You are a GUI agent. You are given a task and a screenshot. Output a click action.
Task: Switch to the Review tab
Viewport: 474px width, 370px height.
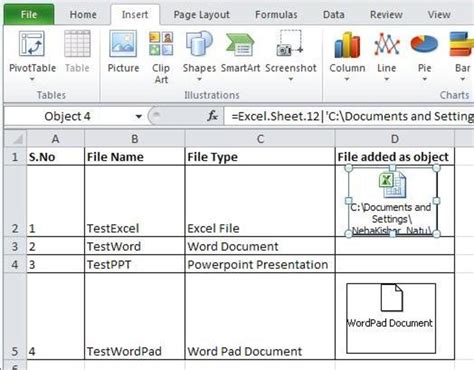[386, 15]
